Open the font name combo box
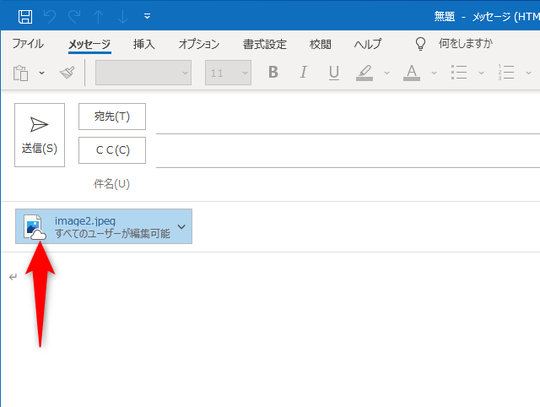540x407 pixels. [143, 73]
